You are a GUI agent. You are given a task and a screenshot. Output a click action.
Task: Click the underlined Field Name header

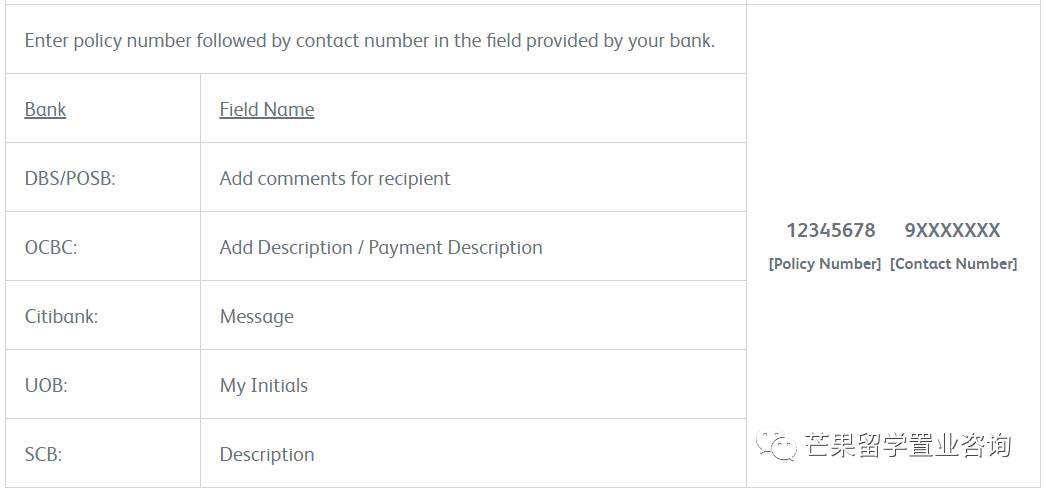(266, 110)
